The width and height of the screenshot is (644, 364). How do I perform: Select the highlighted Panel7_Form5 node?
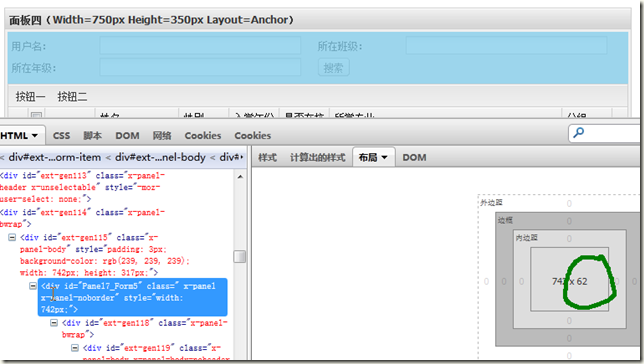[x=132, y=297]
